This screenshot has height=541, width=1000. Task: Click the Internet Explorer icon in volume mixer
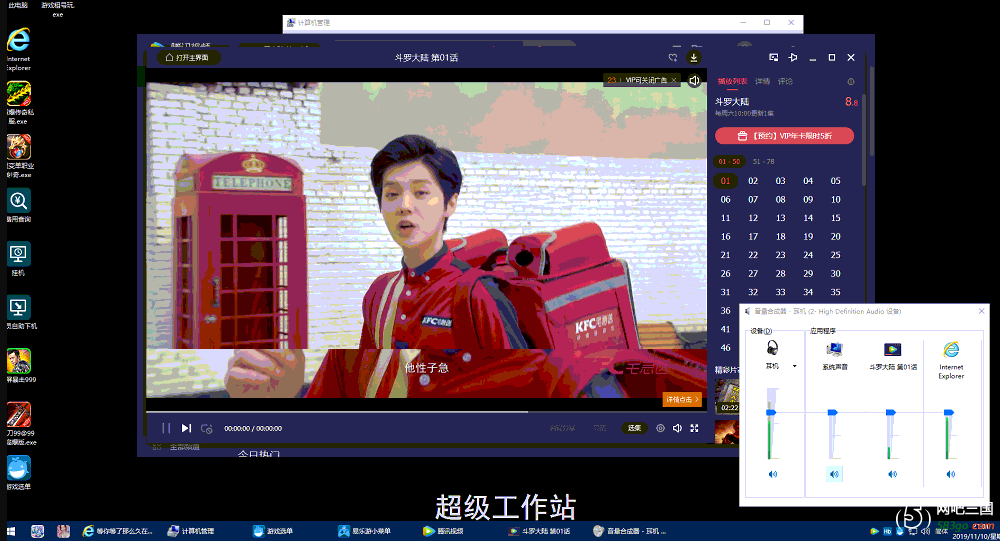(951, 349)
